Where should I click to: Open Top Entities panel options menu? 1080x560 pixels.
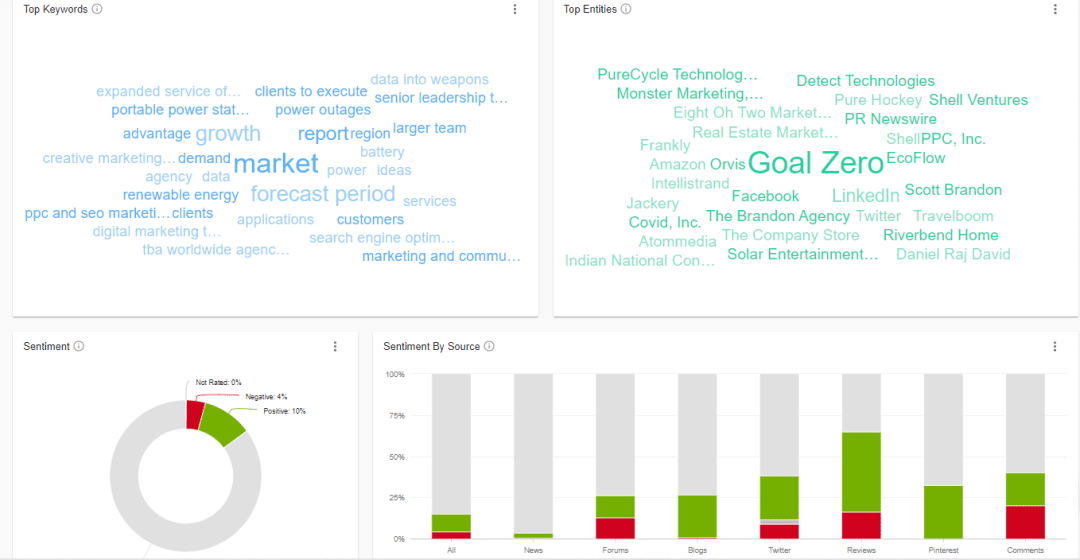tap(1055, 10)
